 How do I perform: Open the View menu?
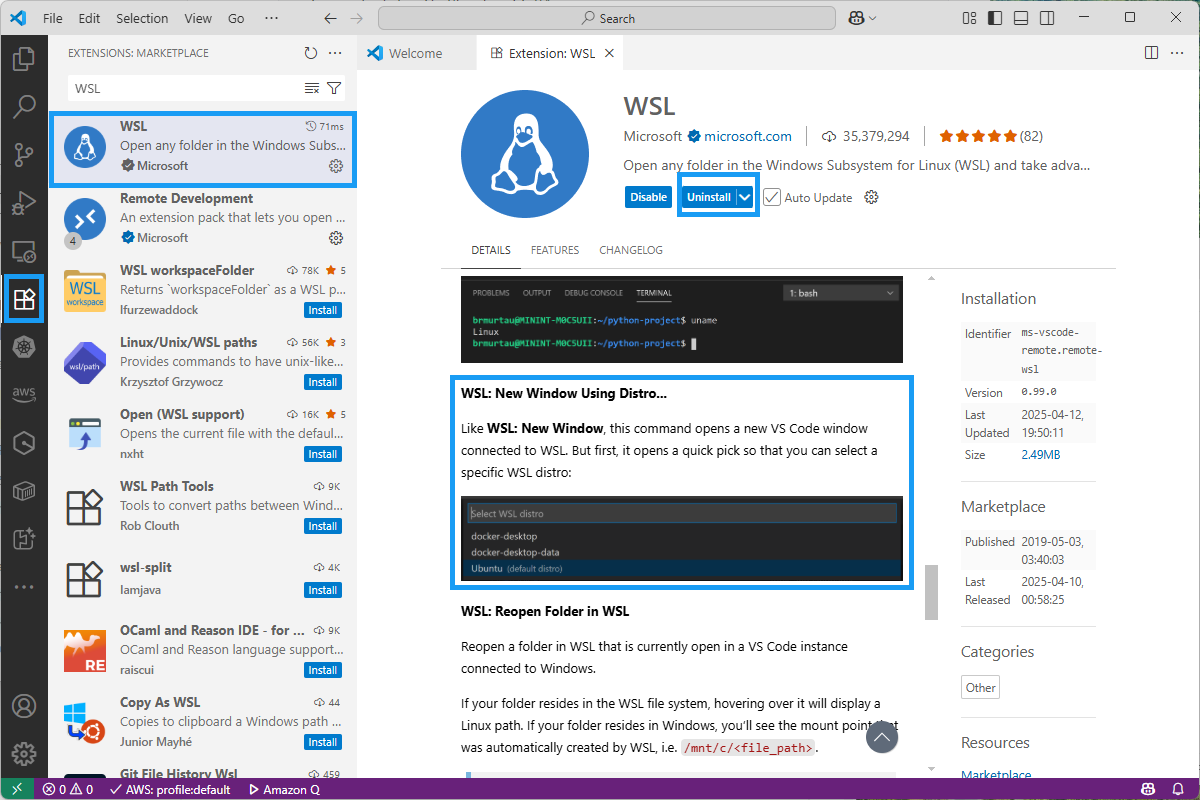pyautogui.click(x=198, y=18)
